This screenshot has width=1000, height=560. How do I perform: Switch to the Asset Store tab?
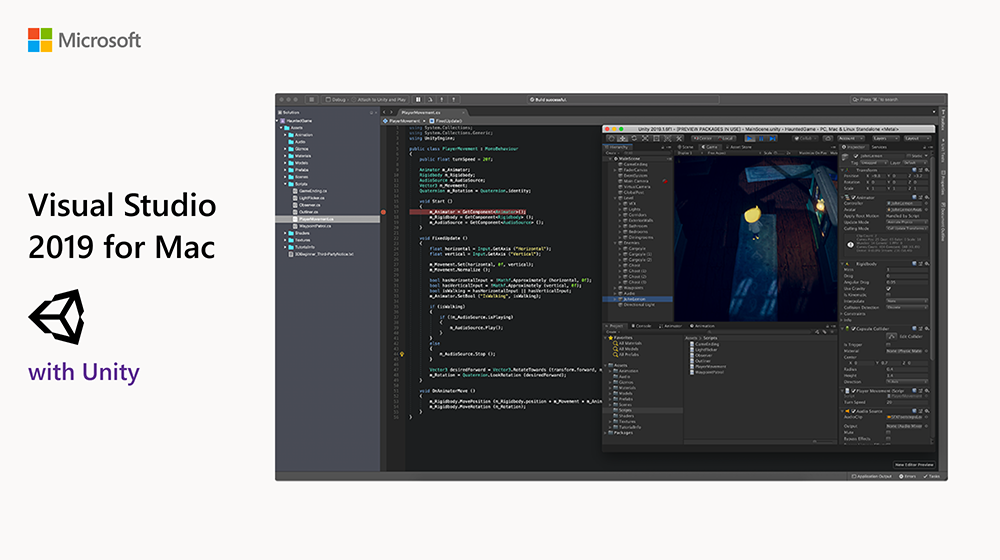(x=739, y=147)
